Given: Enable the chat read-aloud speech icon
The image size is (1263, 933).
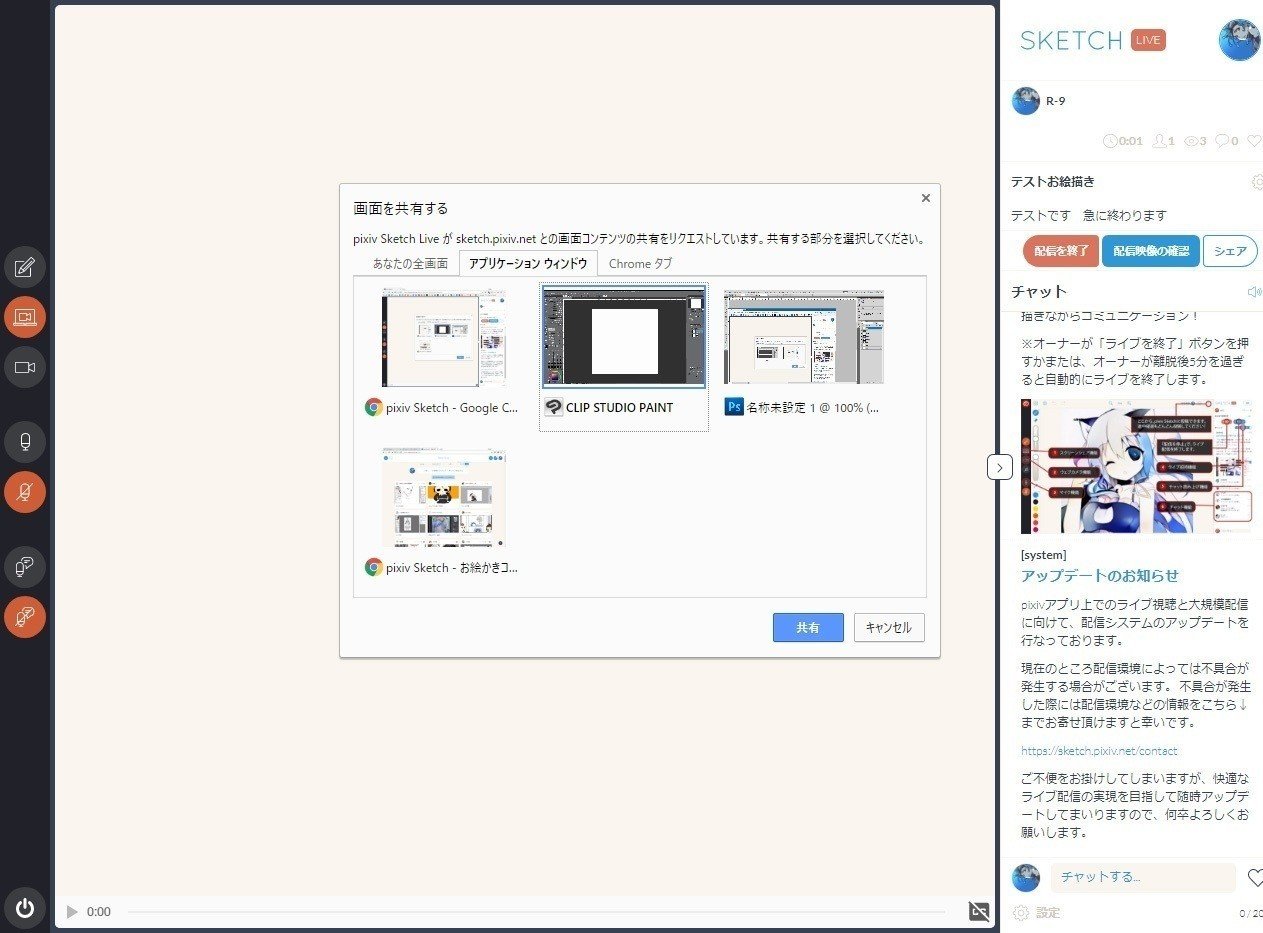Looking at the screenshot, I should point(25,567).
